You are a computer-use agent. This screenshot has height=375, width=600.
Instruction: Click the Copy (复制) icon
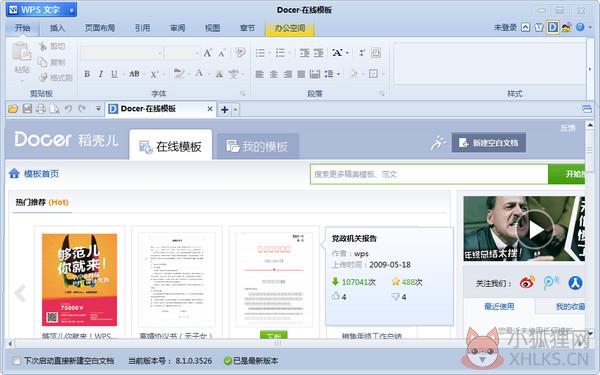click(42, 62)
